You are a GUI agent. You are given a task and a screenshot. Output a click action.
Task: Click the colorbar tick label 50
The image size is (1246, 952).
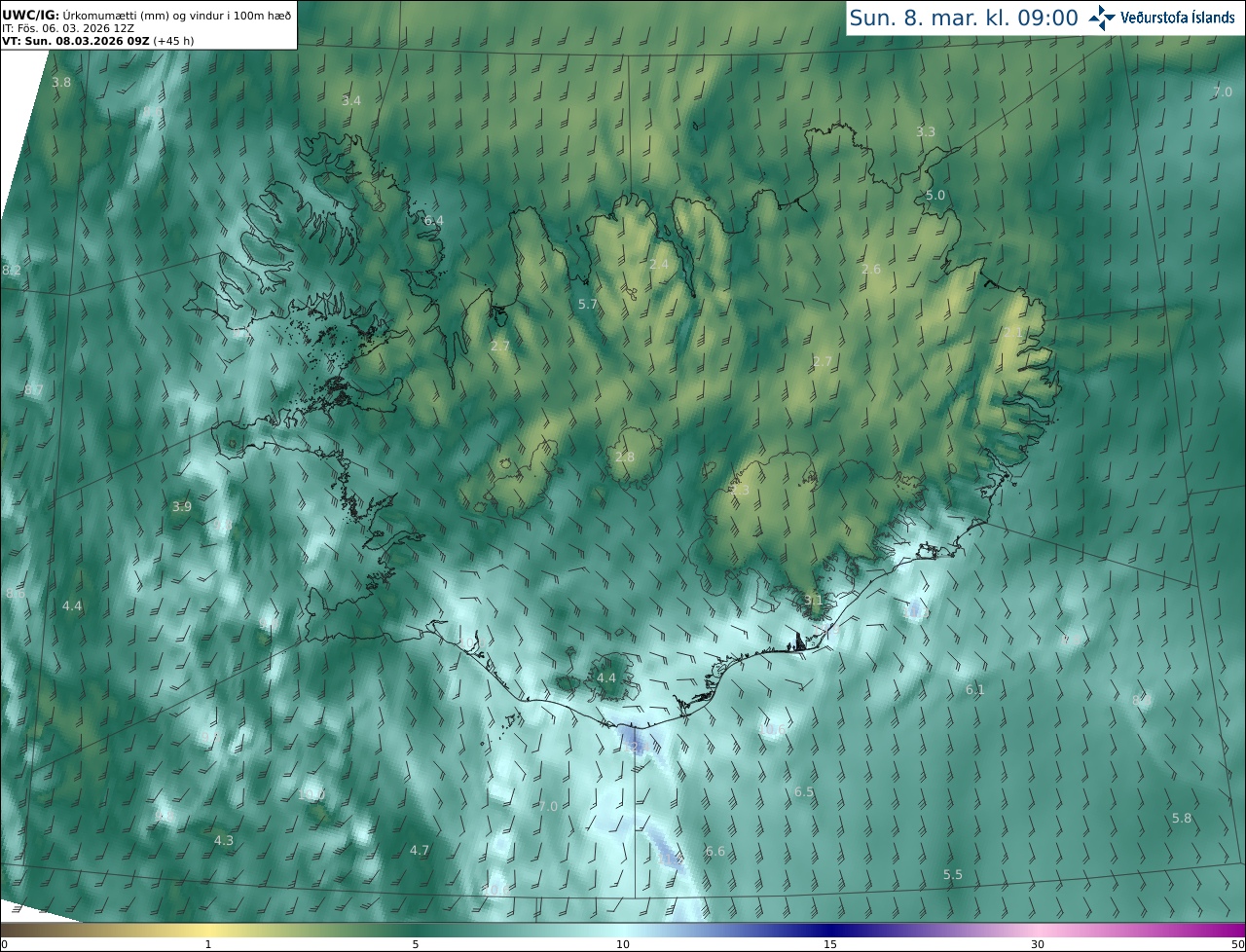click(x=1238, y=944)
